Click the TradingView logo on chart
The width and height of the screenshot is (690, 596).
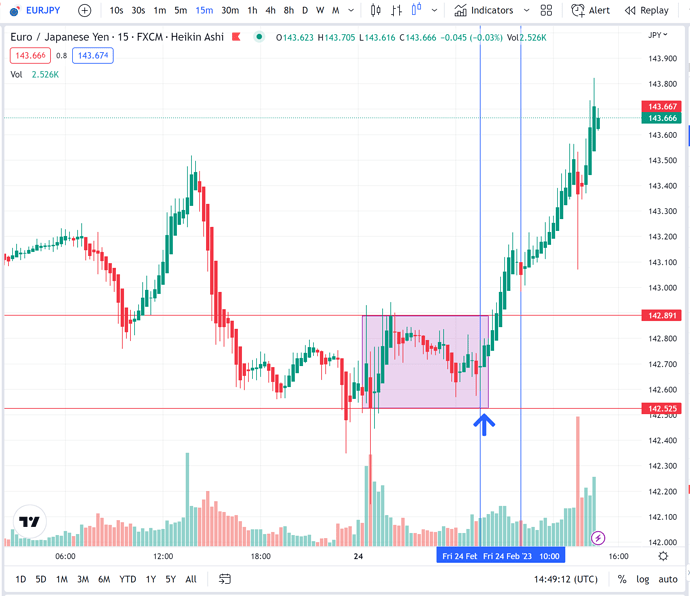29,522
